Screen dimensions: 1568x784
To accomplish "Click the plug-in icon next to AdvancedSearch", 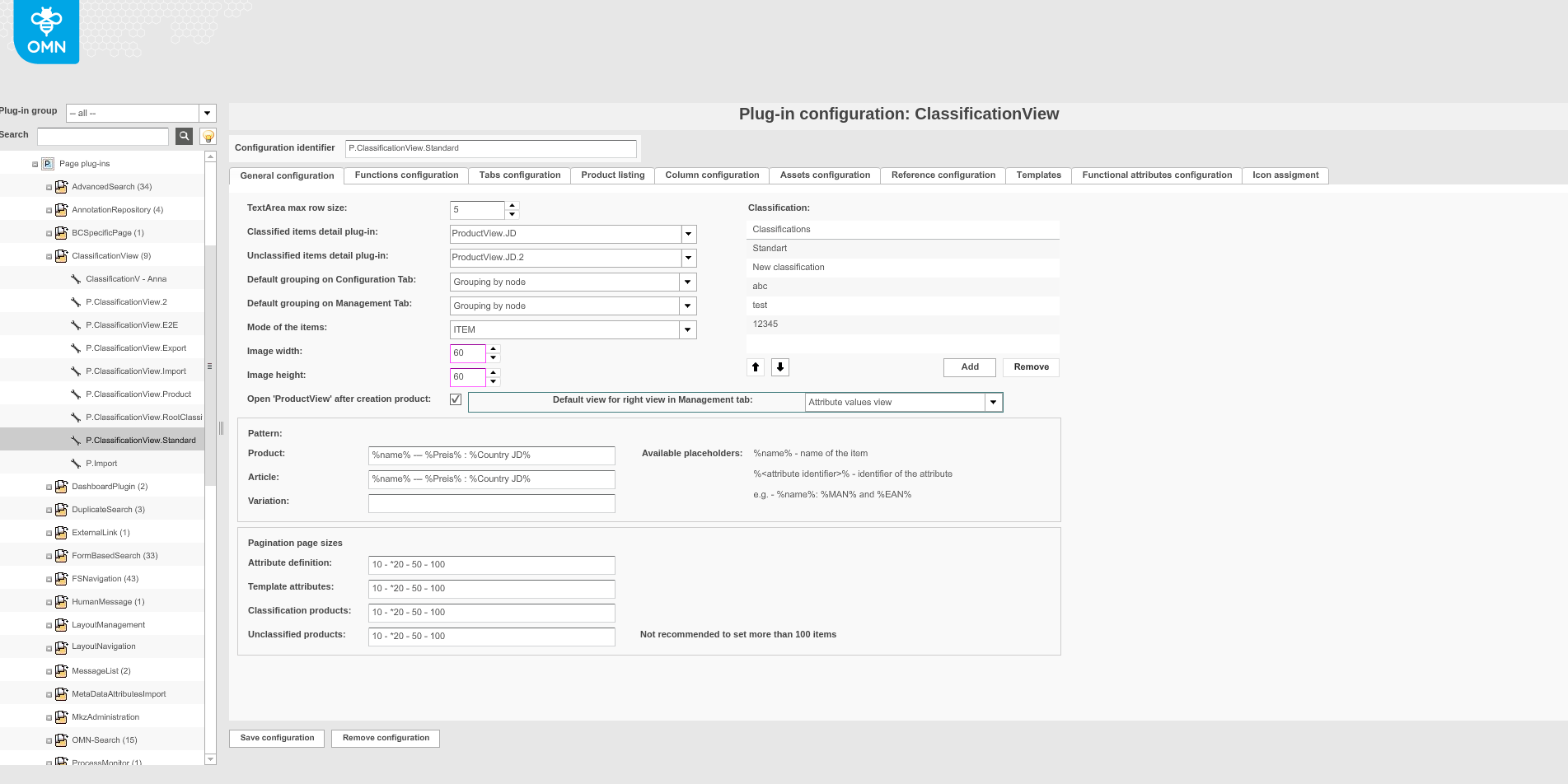I will [x=62, y=186].
